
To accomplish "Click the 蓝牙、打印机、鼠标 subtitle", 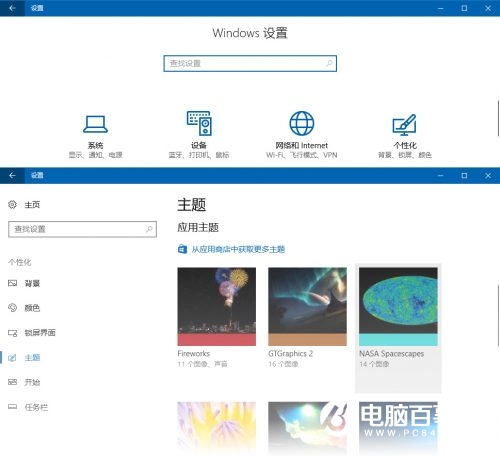I will [199, 155].
